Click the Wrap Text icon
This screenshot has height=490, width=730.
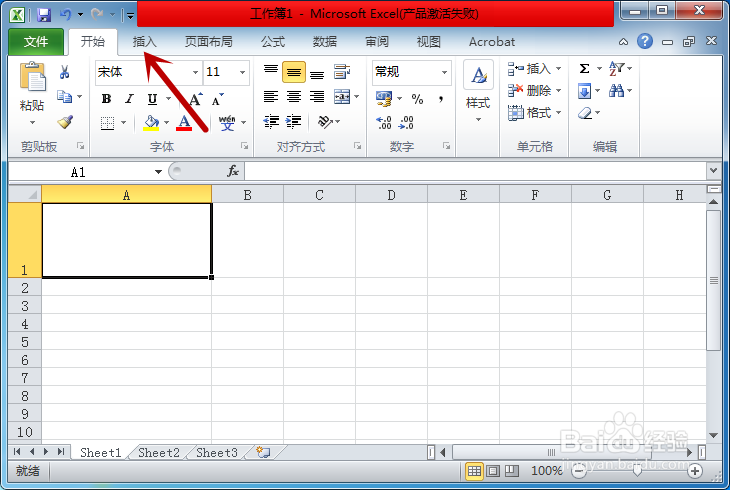tap(342, 72)
